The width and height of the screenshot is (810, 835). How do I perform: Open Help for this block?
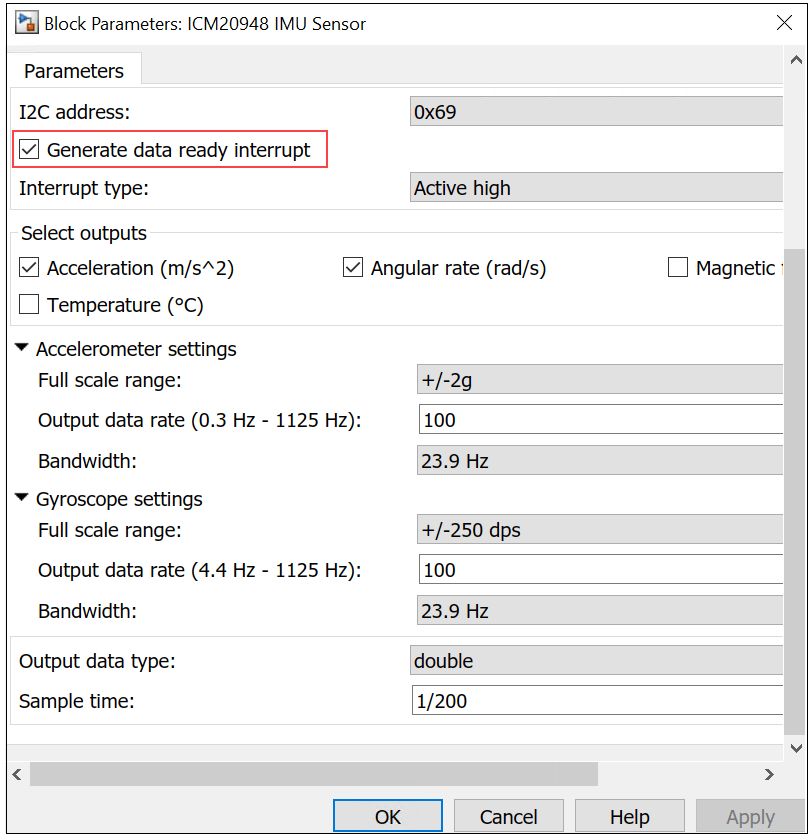[629, 816]
